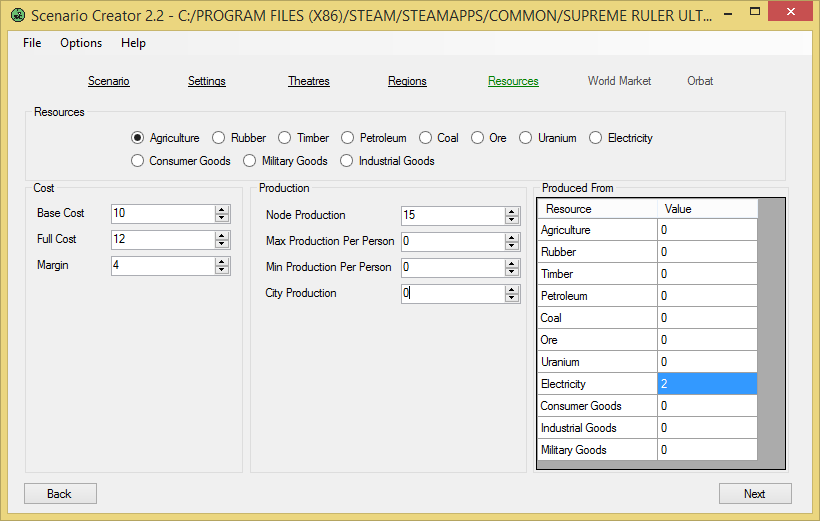
Task: Select the Ore value cell
Action: pos(707,339)
